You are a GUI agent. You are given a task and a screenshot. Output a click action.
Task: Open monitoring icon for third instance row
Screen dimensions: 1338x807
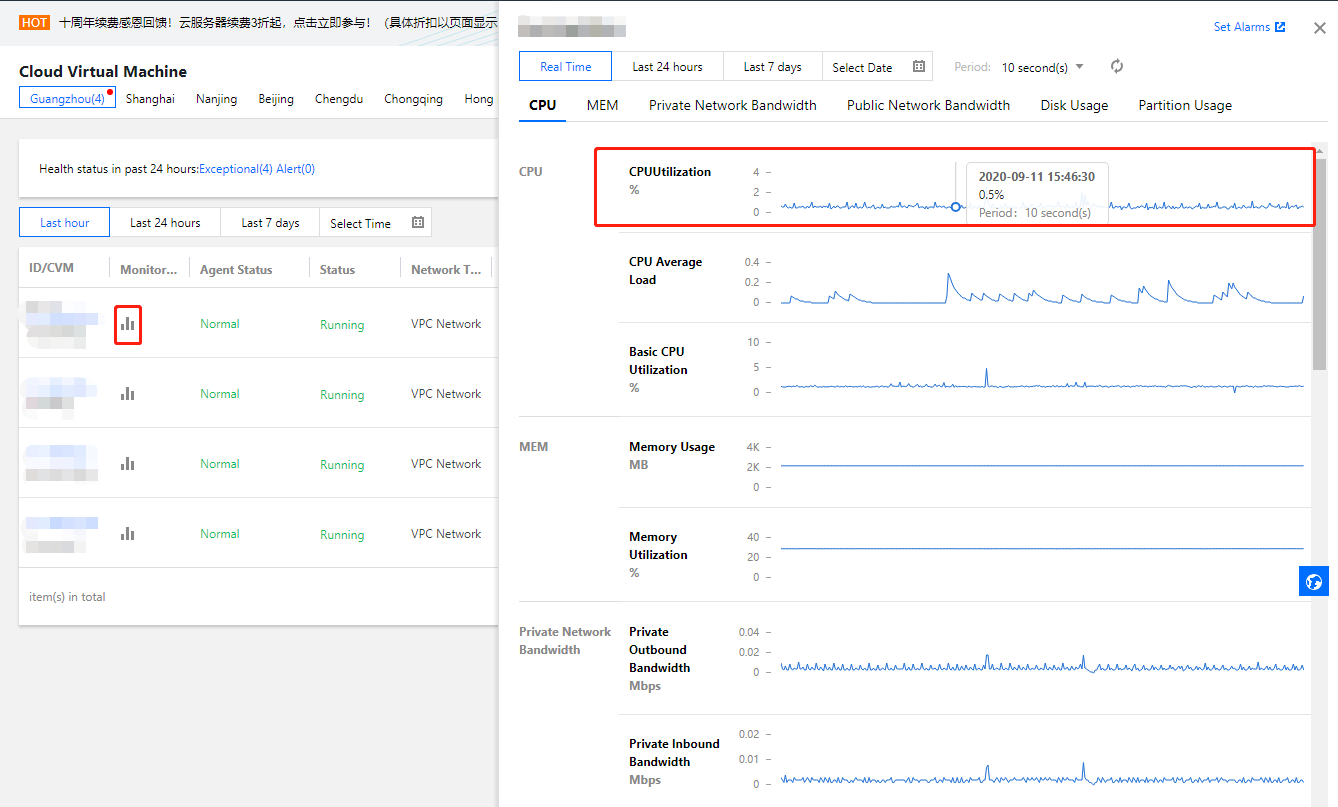[x=127, y=464]
